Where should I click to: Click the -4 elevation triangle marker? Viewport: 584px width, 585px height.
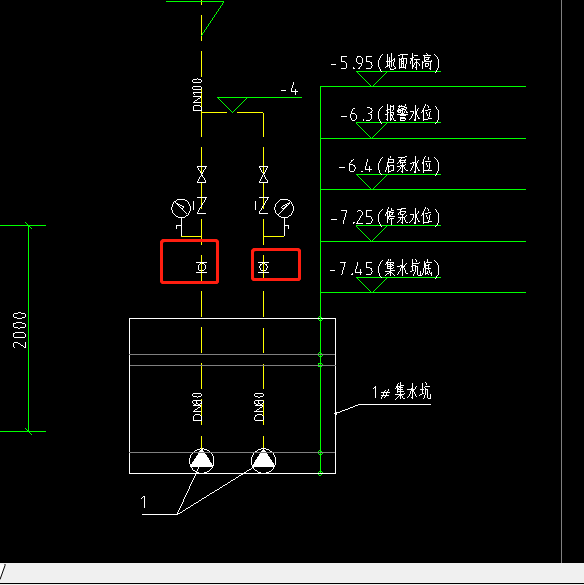(x=232, y=105)
